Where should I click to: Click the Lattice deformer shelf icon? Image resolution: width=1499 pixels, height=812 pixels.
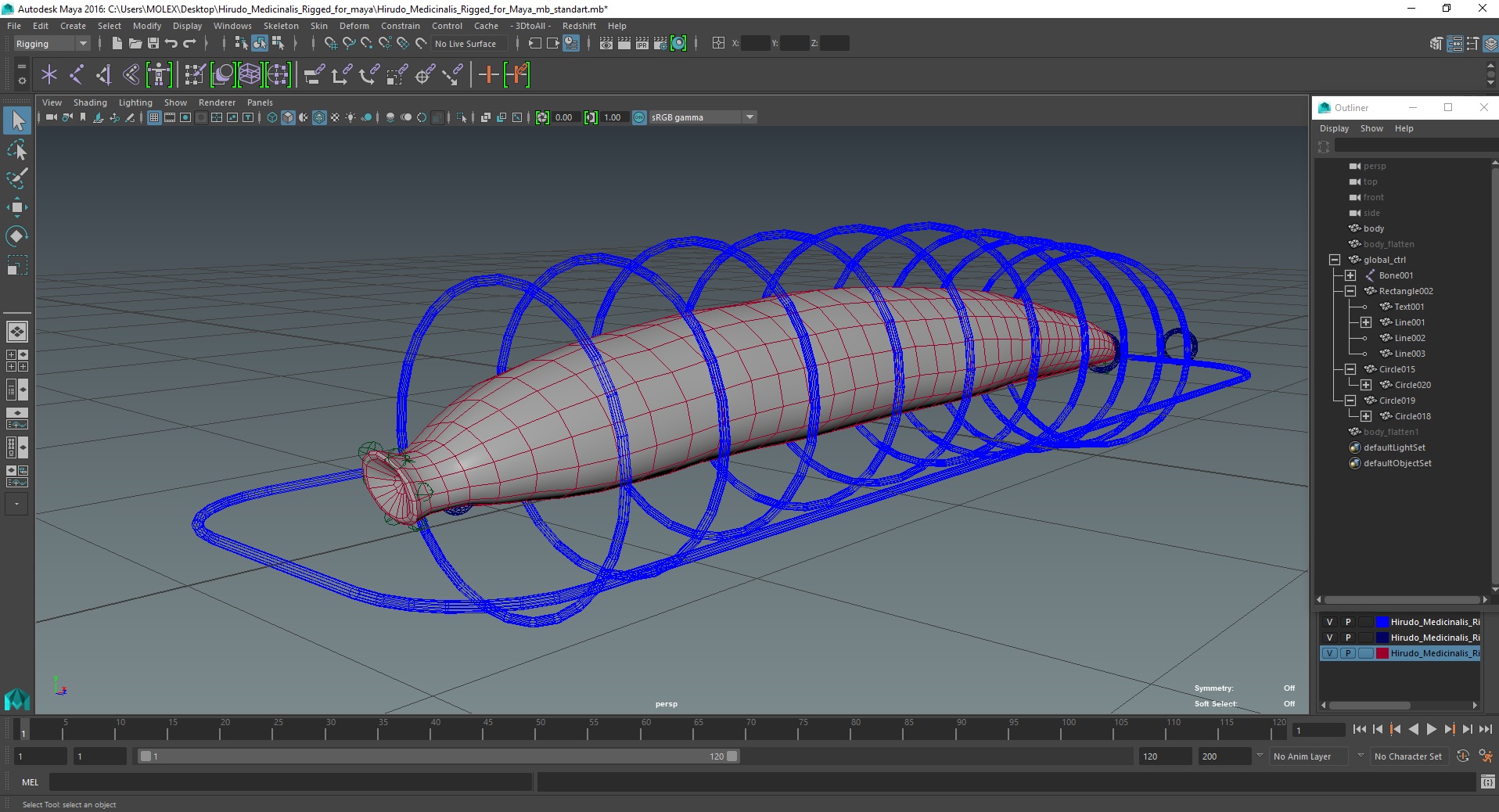coord(250,75)
